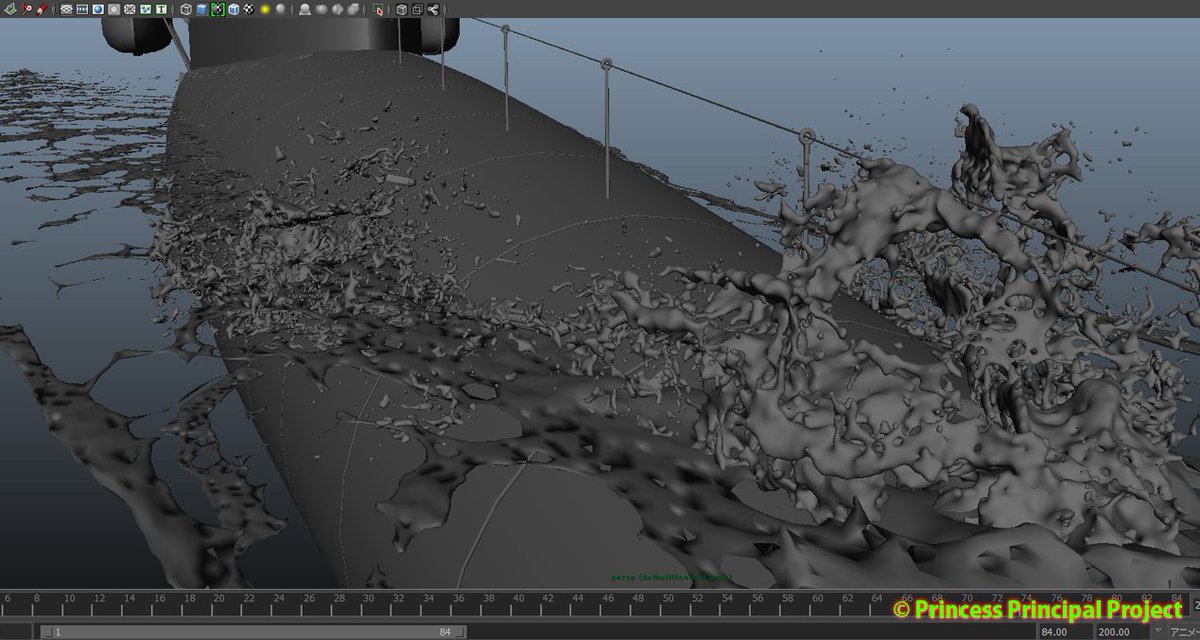Viewport: 1200px width, 640px height.
Task: Enable Textured display checker-sphere icon
Action: (x=248, y=9)
